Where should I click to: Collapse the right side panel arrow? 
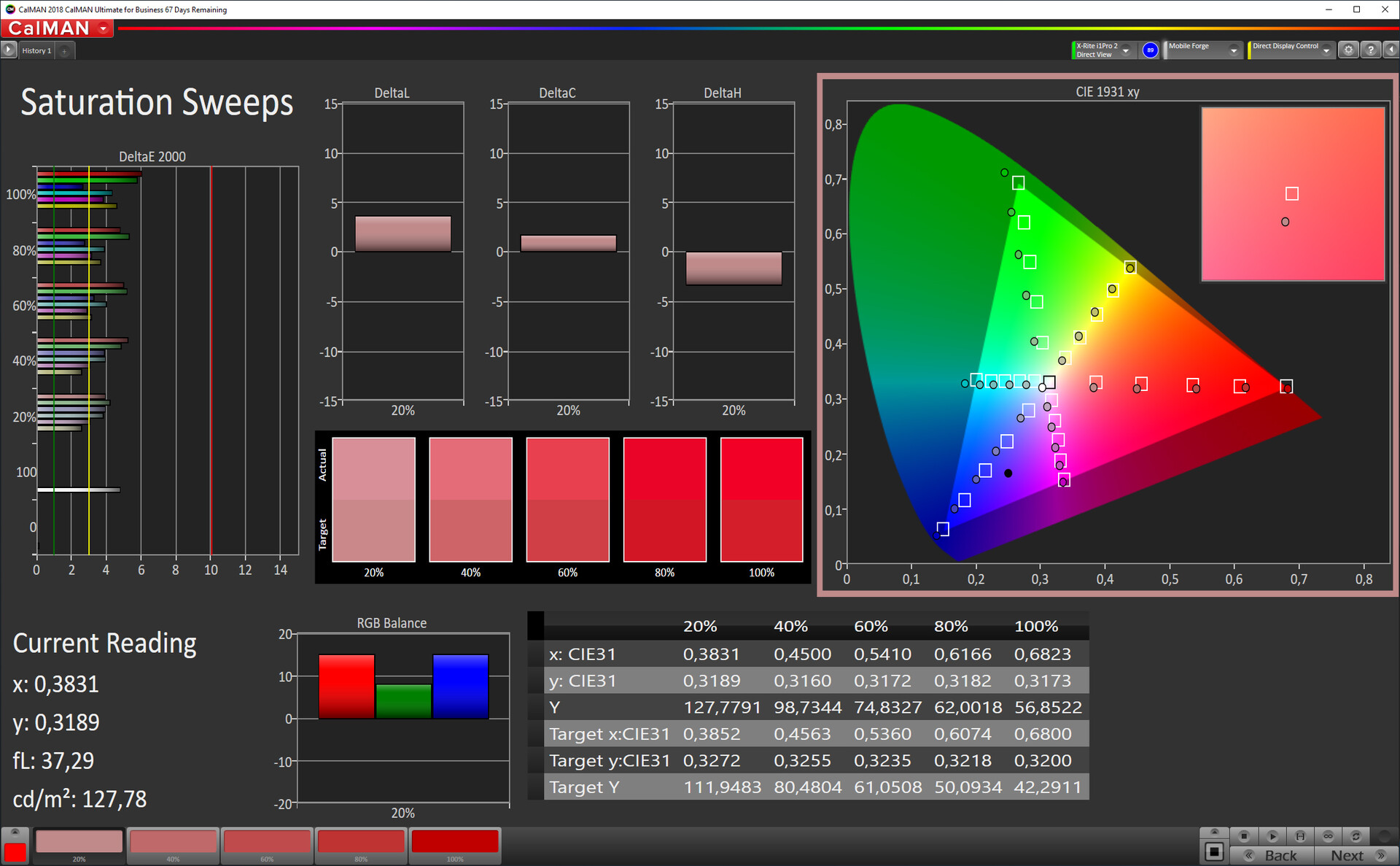click(x=1391, y=50)
